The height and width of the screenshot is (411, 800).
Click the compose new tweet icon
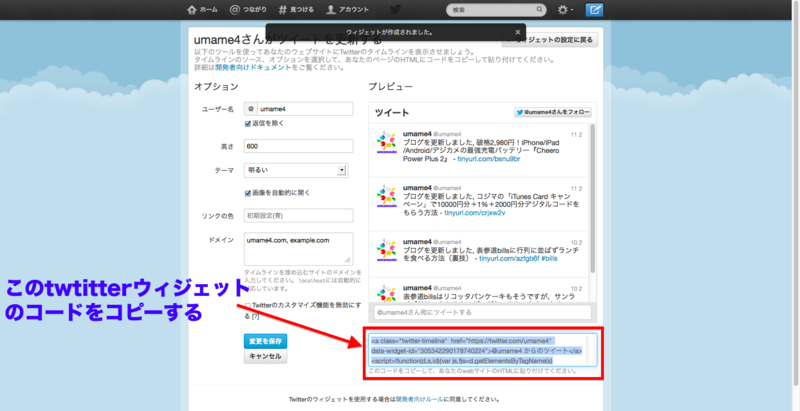coord(594,10)
